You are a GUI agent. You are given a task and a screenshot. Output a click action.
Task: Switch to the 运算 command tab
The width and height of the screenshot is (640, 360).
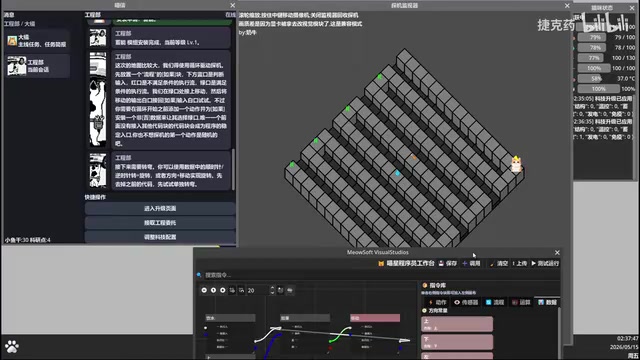point(521,302)
